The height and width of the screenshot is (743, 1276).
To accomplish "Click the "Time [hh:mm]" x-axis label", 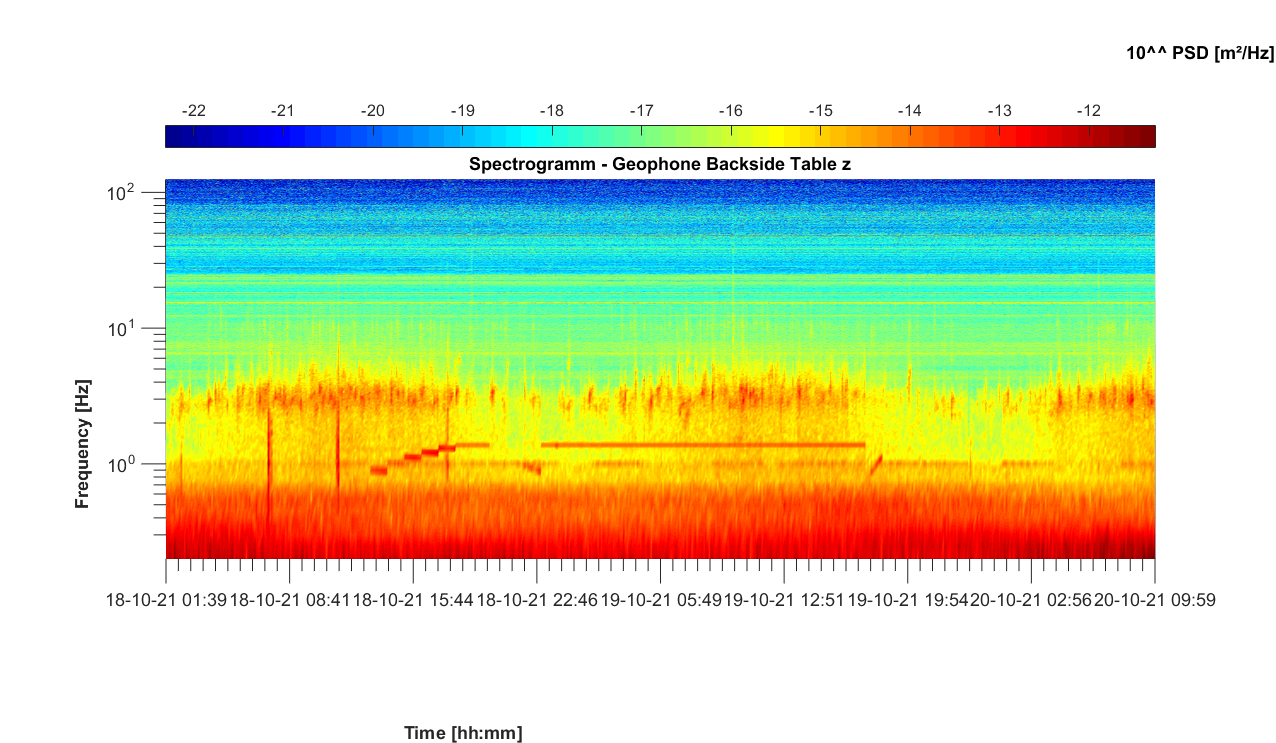I will point(463,733).
